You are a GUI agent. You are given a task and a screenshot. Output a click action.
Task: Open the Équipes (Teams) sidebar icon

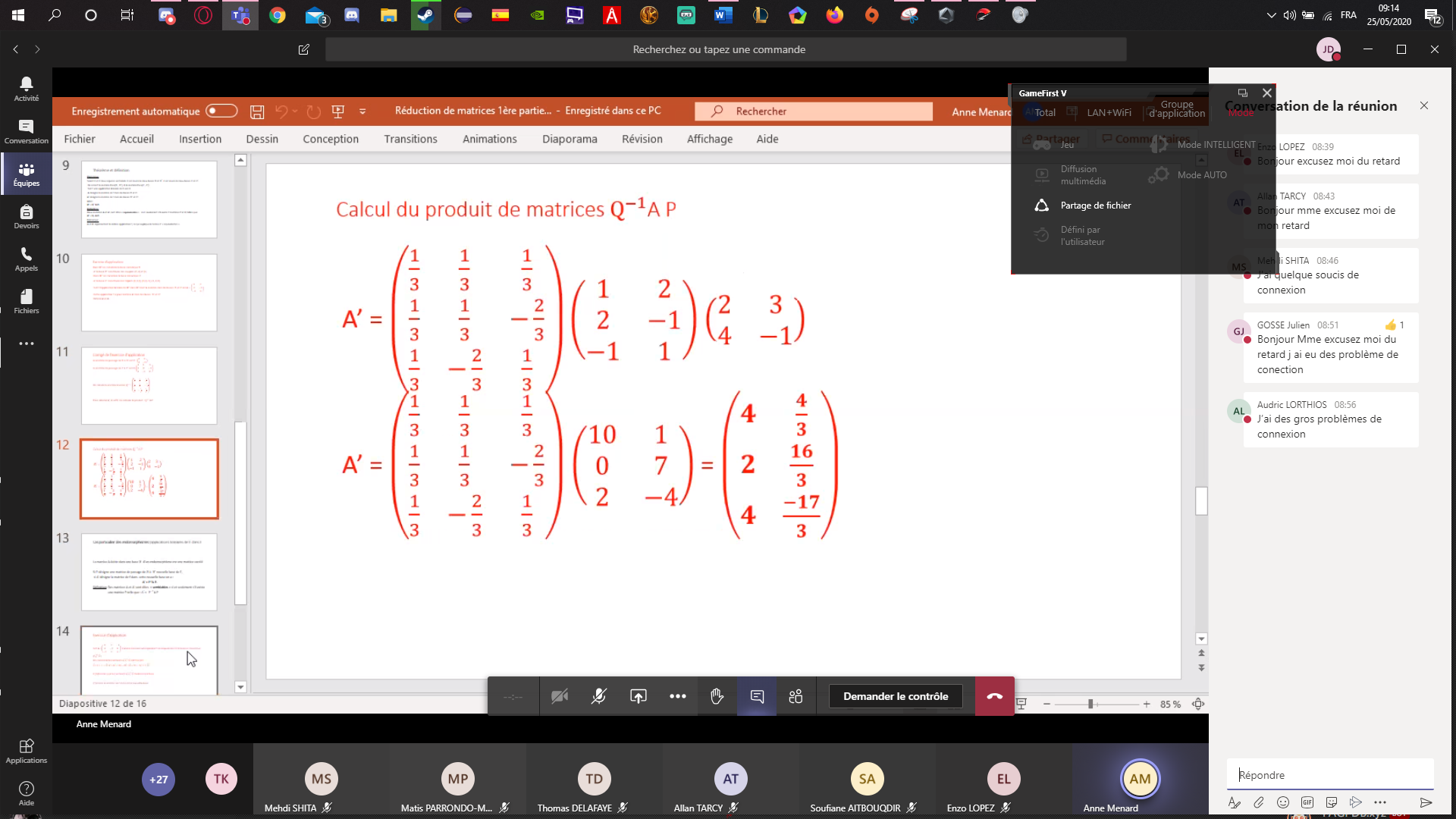pos(26,174)
